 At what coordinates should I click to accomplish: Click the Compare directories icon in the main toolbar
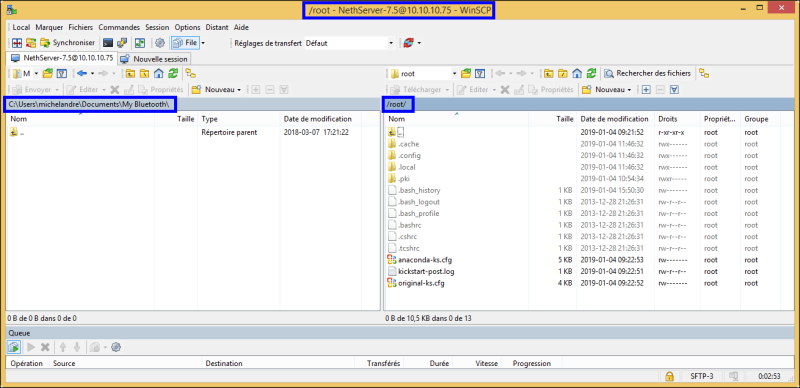click(x=17, y=43)
